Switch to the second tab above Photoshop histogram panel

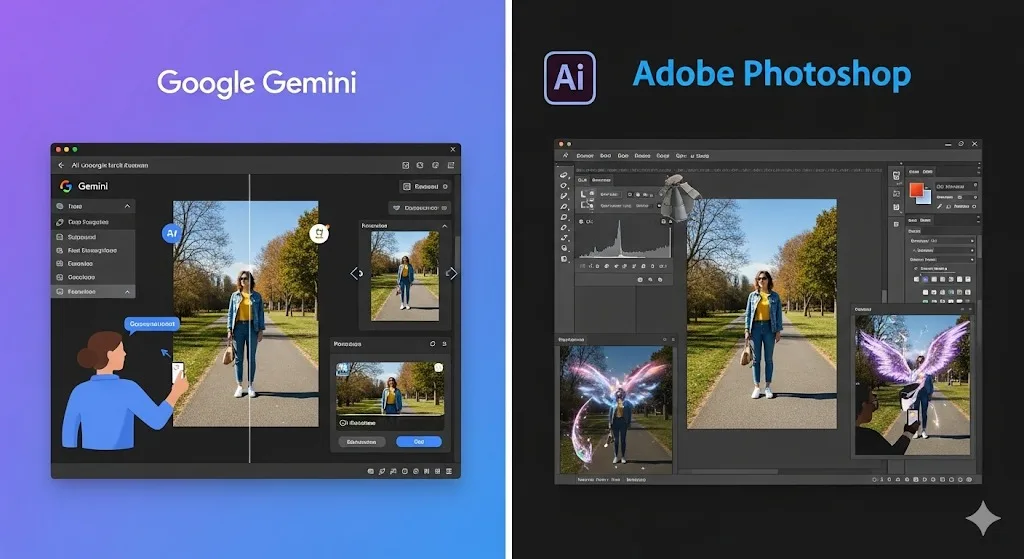(601, 180)
